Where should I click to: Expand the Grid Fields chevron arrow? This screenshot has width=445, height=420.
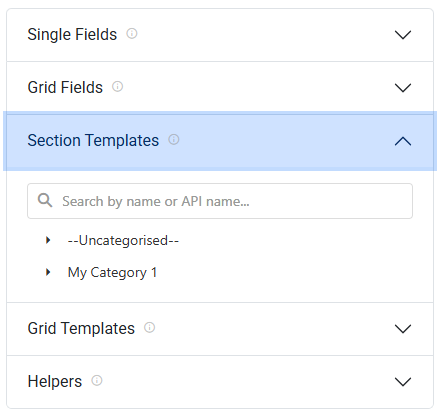(x=403, y=88)
